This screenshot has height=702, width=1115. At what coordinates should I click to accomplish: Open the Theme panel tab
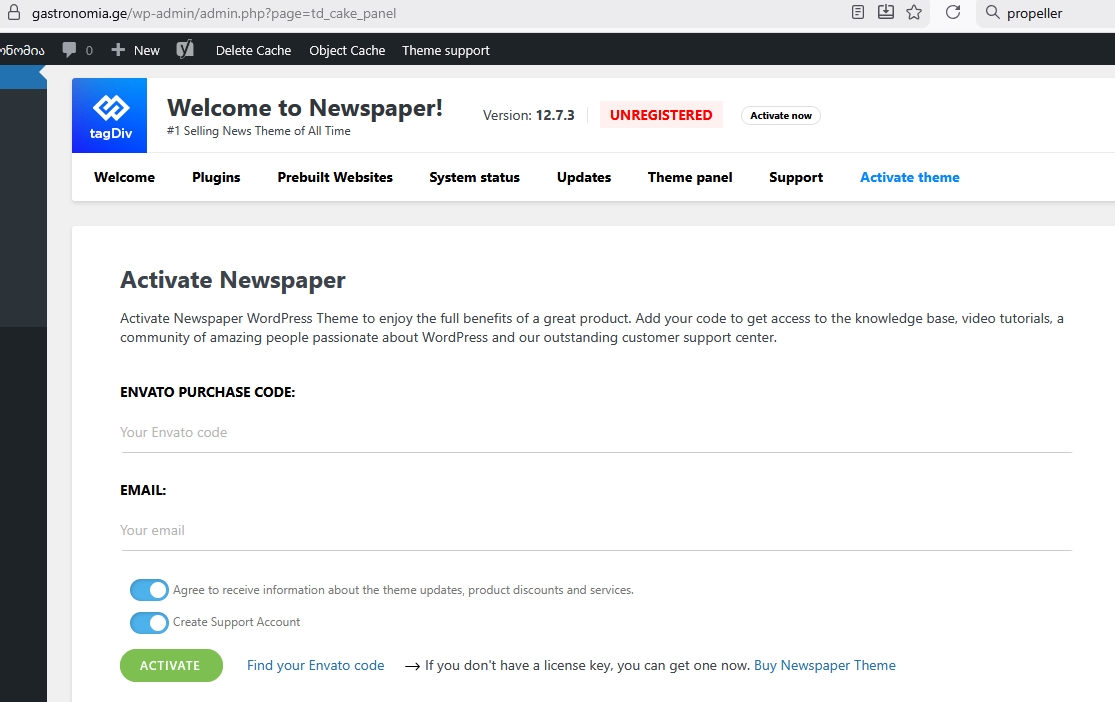[x=690, y=177]
